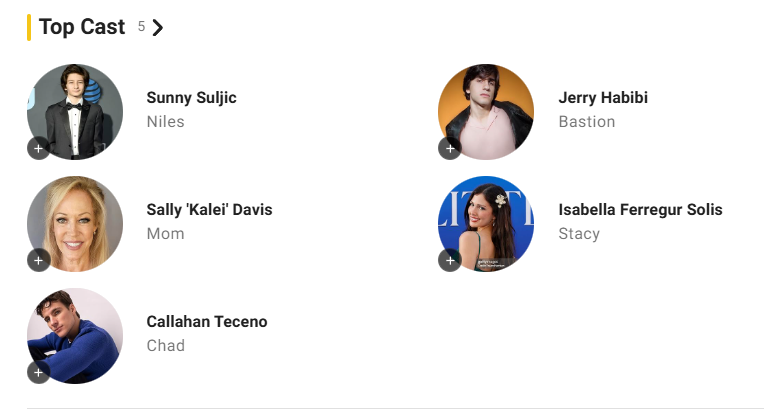Open Jerry Habibi's orange-background photo

point(487,110)
